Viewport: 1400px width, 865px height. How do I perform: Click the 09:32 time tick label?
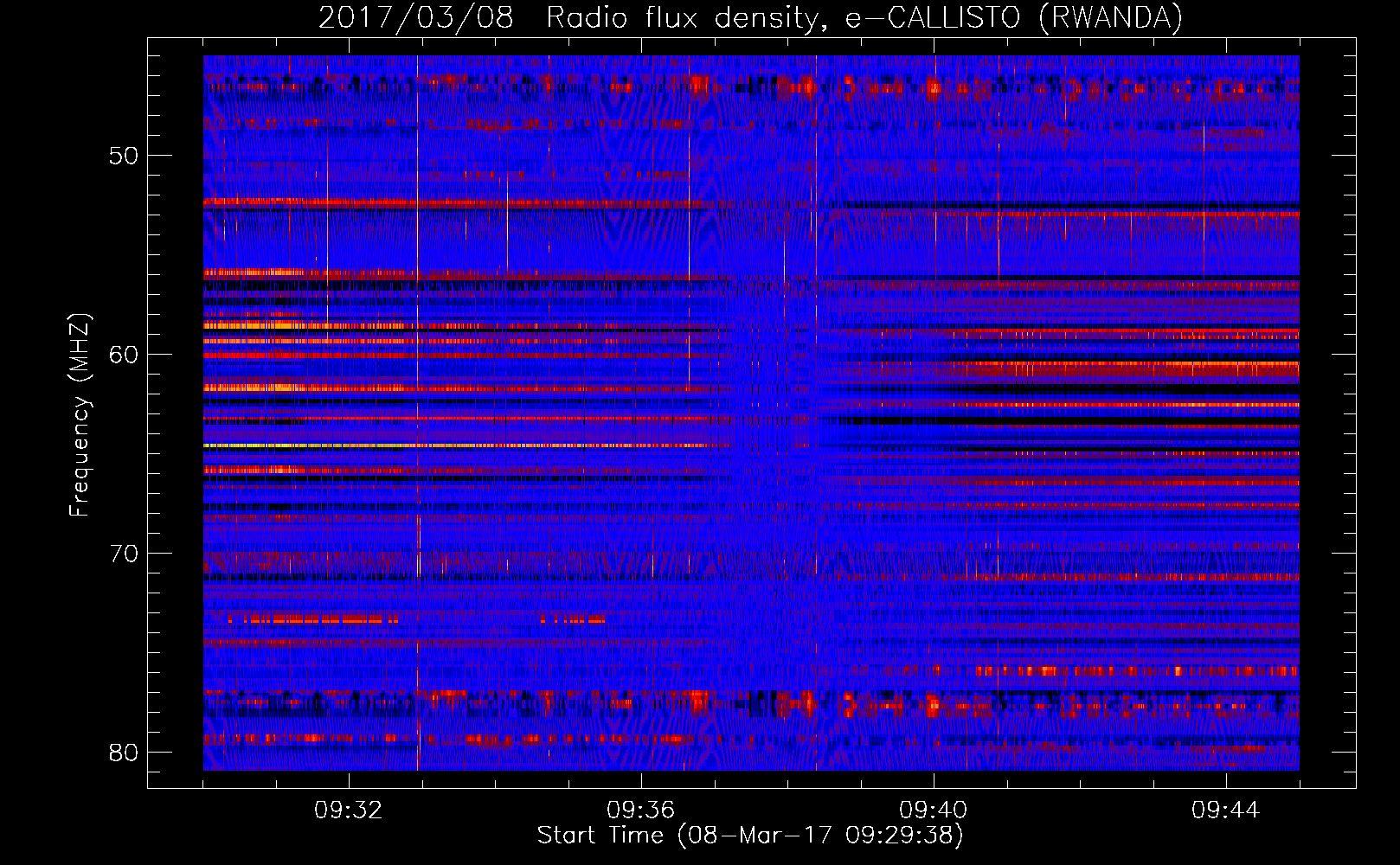[349, 811]
